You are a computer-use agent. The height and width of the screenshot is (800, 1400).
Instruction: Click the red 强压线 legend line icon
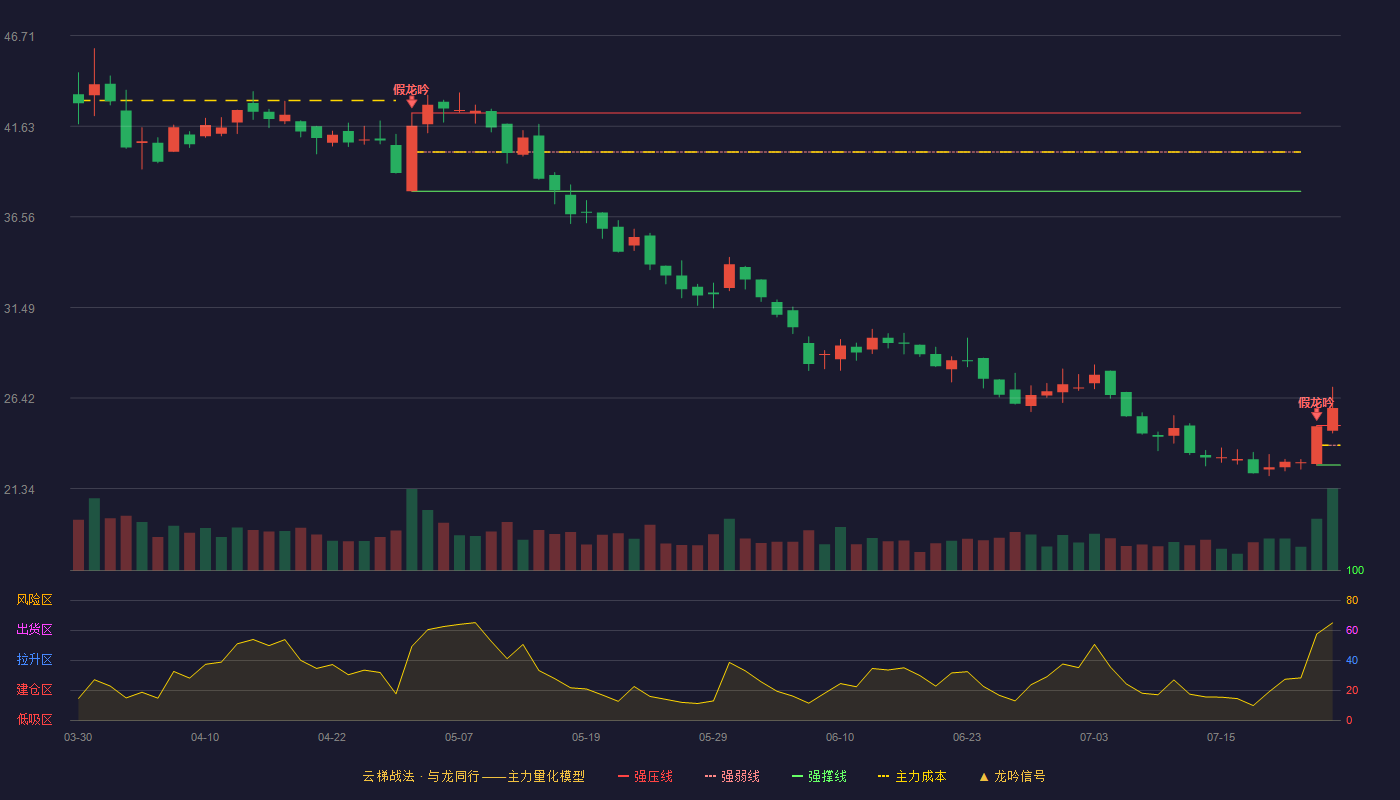[623, 776]
